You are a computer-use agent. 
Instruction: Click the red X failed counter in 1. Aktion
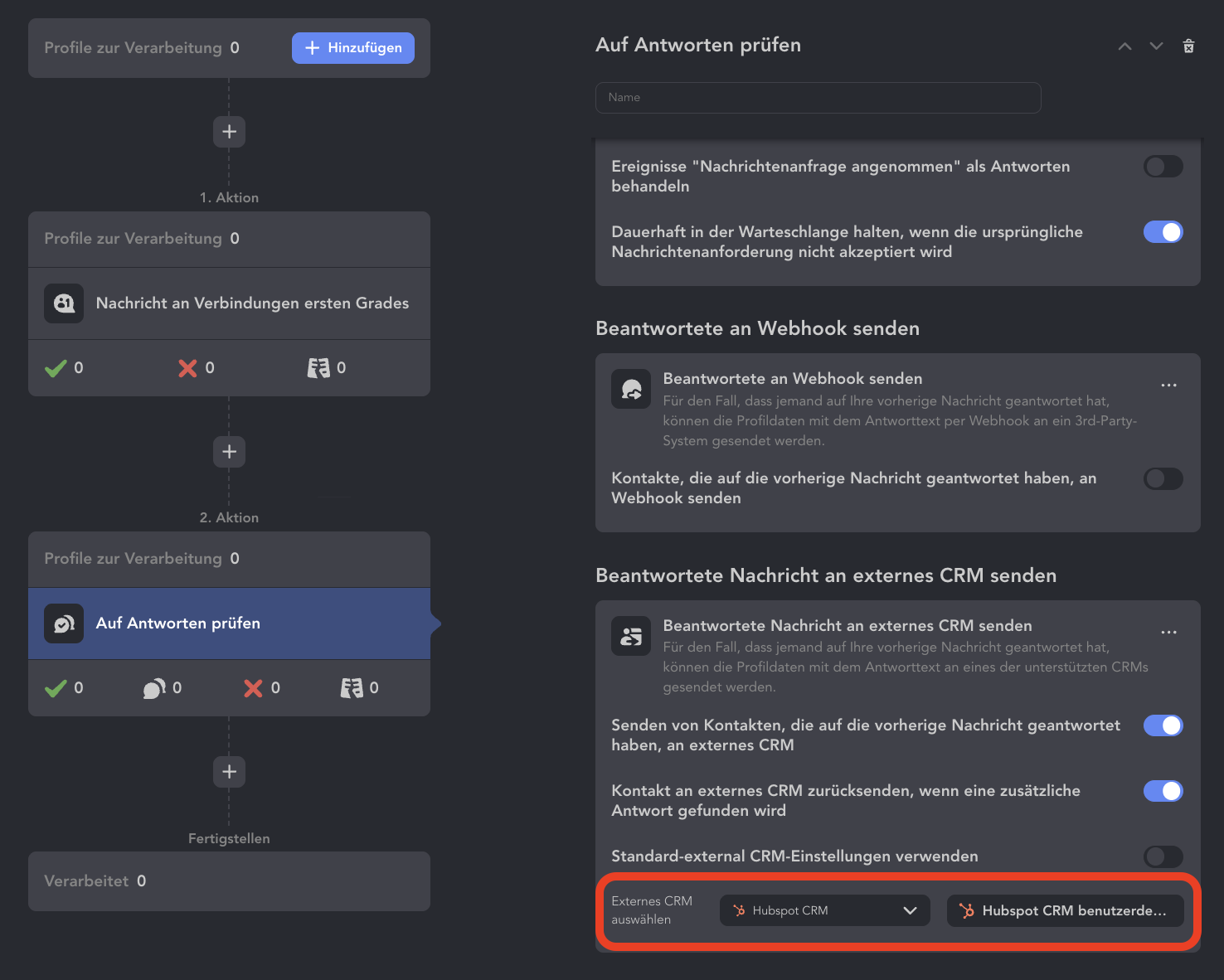click(x=187, y=368)
